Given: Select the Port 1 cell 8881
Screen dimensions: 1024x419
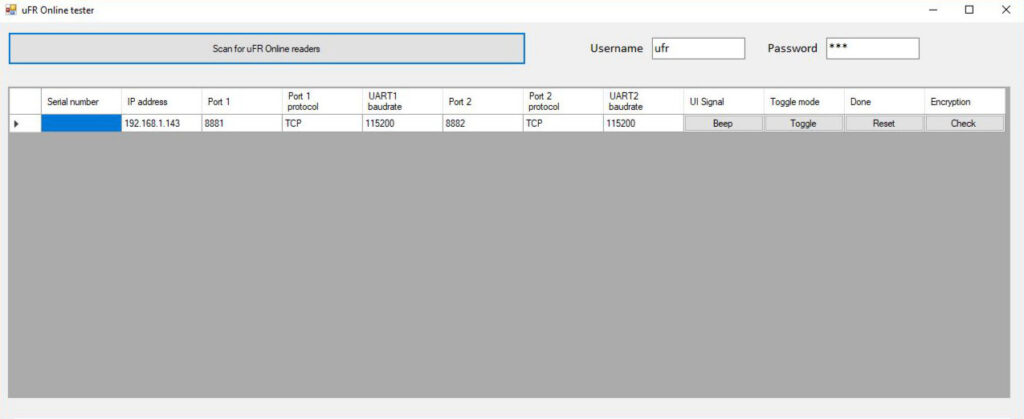Looking at the screenshot, I should click(242, 123).
